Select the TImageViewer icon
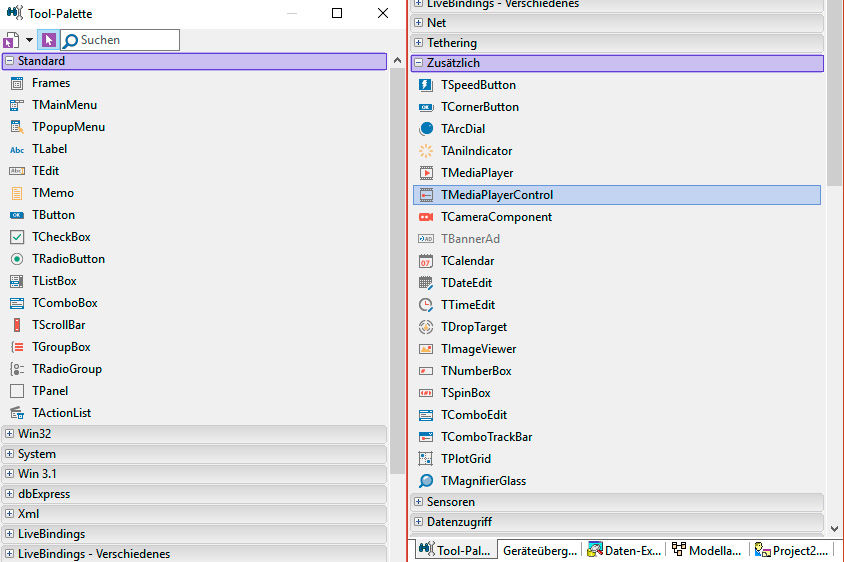This screenshot has height=562, width=844. [426, 349]
